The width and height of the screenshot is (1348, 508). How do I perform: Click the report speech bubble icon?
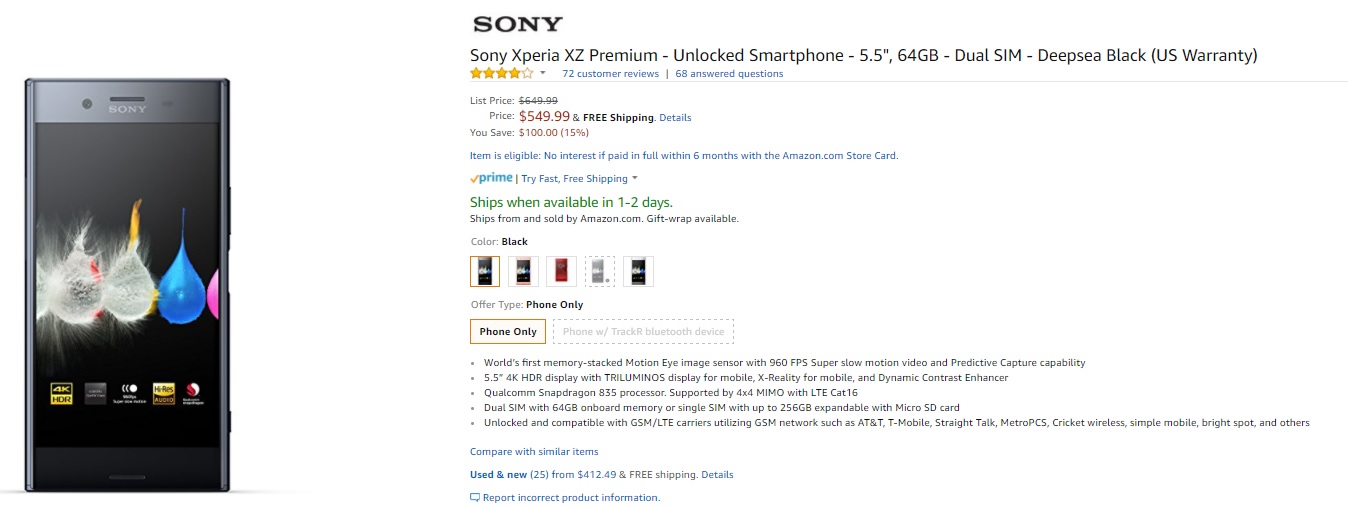pyautogui.click(x=475, y=498)
